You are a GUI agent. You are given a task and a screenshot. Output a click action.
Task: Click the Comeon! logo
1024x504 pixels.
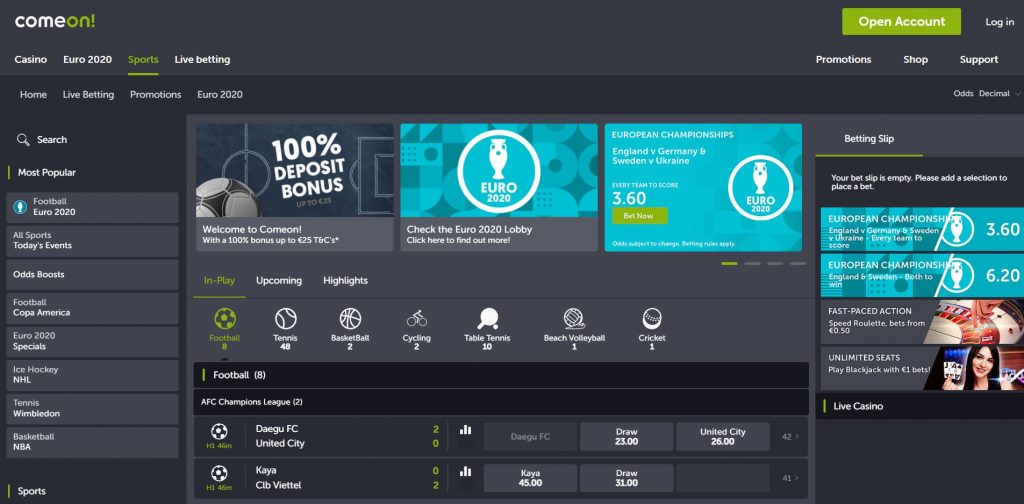coord(55,21)
